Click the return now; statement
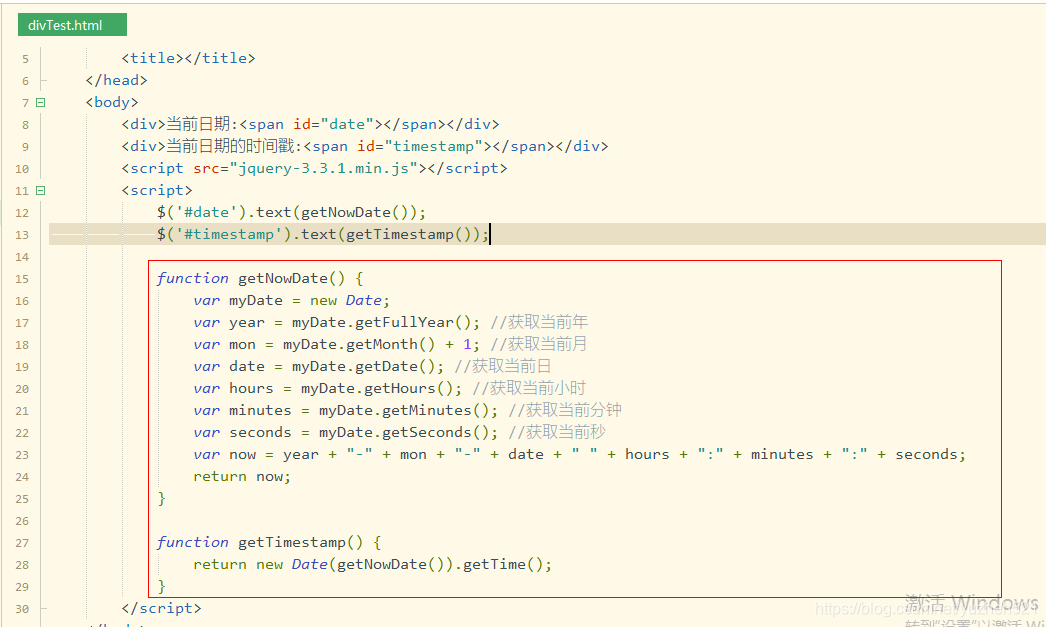The image size is (1046, 627). (x=242, y=476)
